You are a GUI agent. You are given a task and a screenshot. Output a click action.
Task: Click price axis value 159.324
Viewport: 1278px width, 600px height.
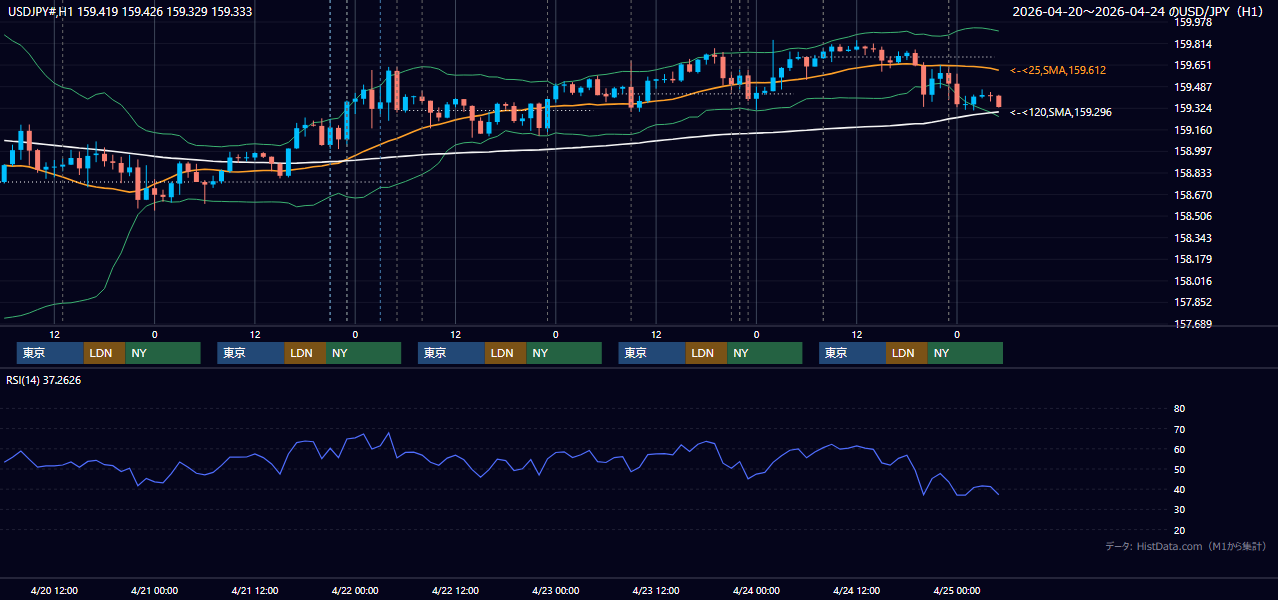1193,108
